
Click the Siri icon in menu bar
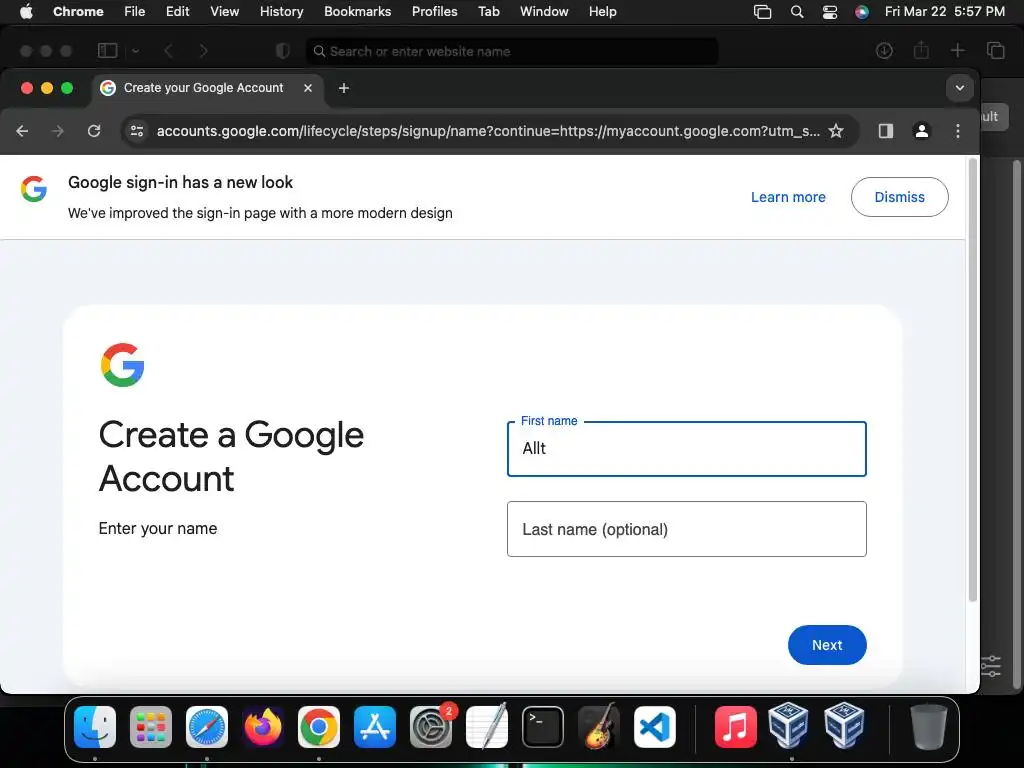(x=862, y=12)
